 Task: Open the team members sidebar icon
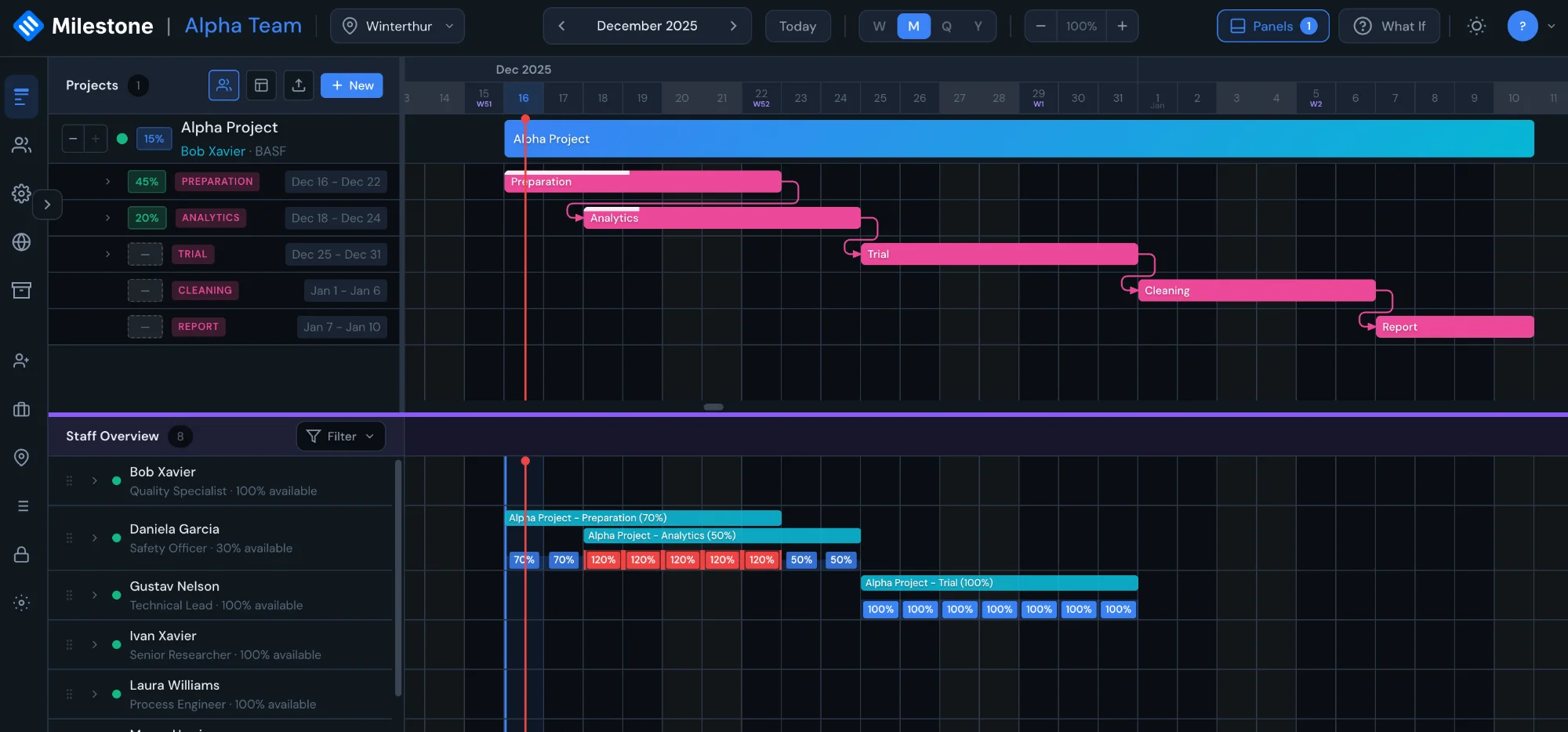click(x=21, y=145)
